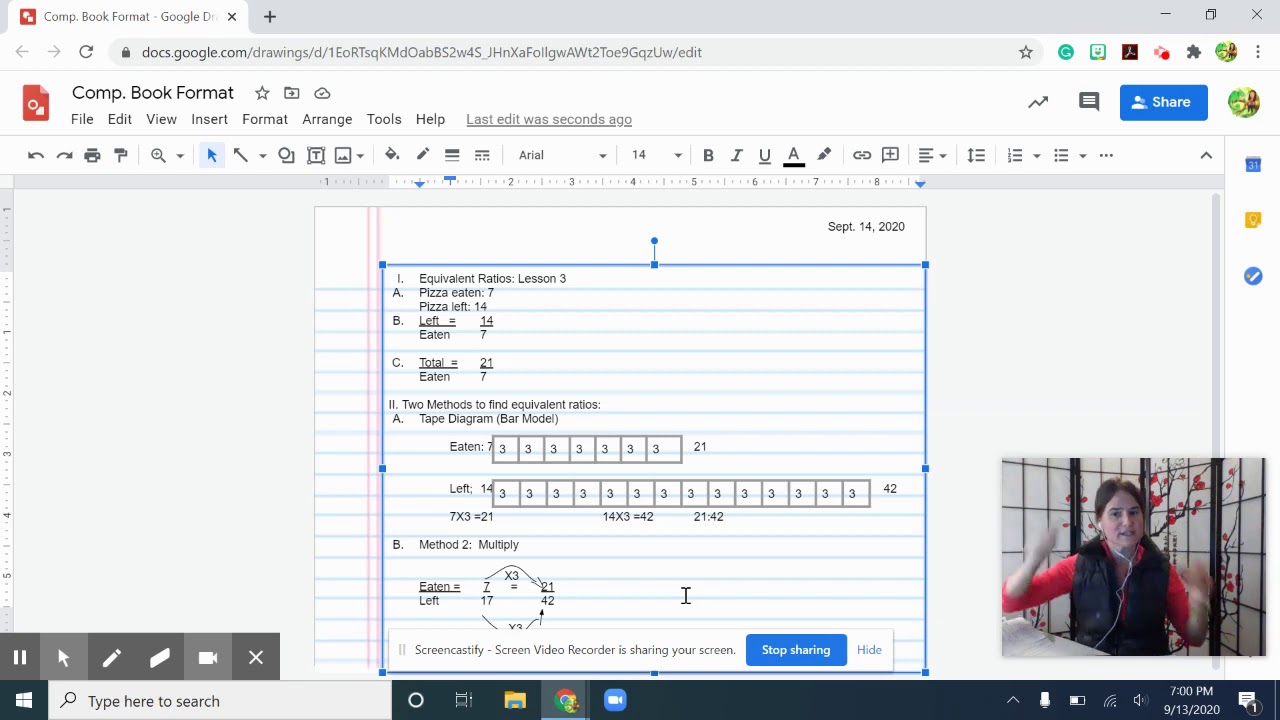Select the Text box tool
Viewport: 1280px width, 720px height.
(x=316, y=155)
